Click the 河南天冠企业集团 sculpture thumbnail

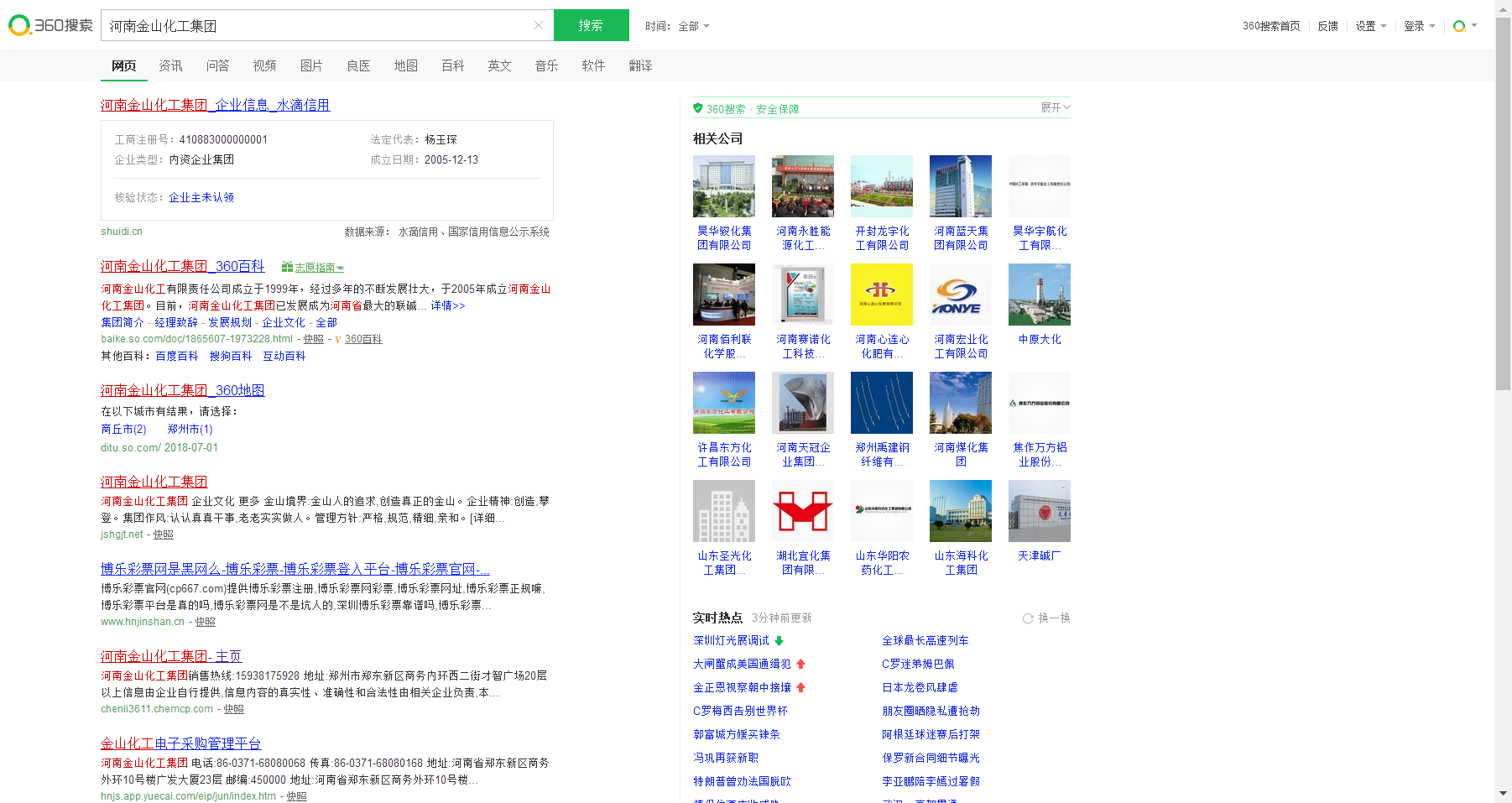point(803,403)
